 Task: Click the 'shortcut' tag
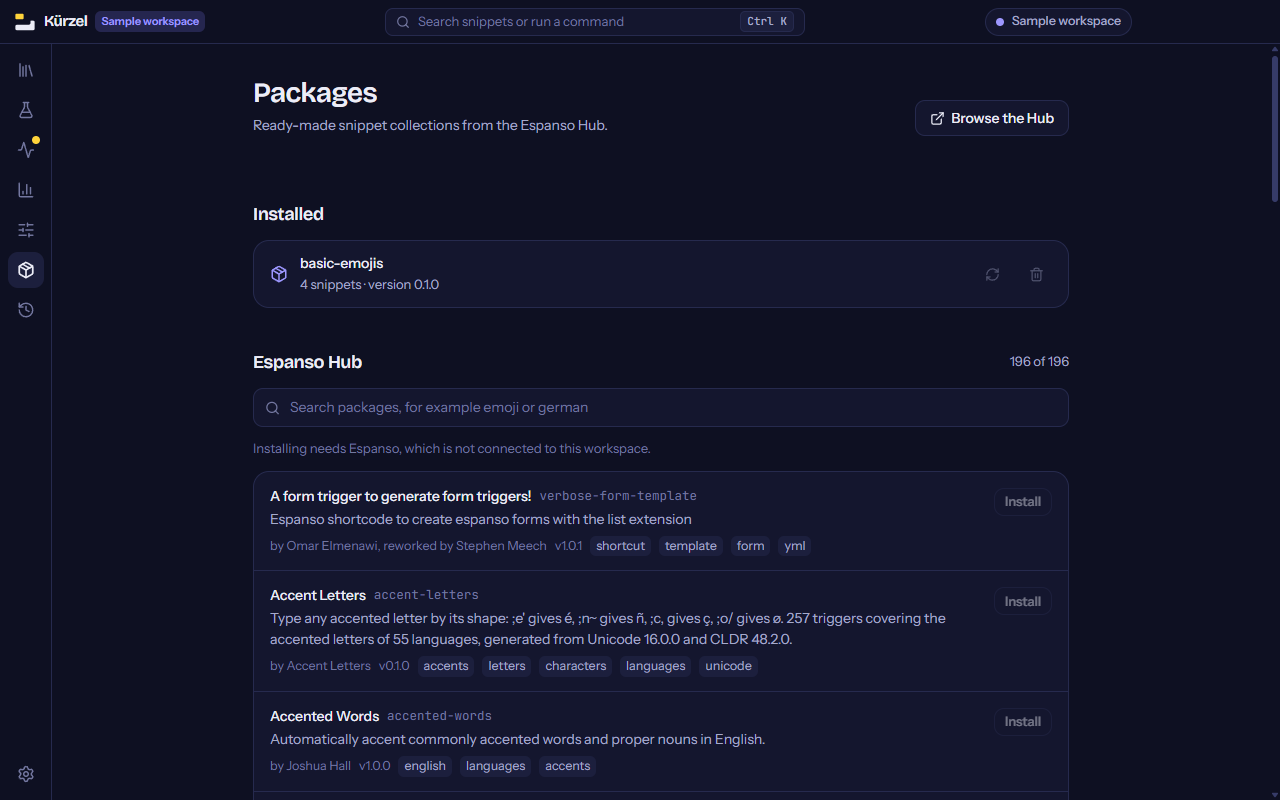pyautogui.click(x=621, y=546)
